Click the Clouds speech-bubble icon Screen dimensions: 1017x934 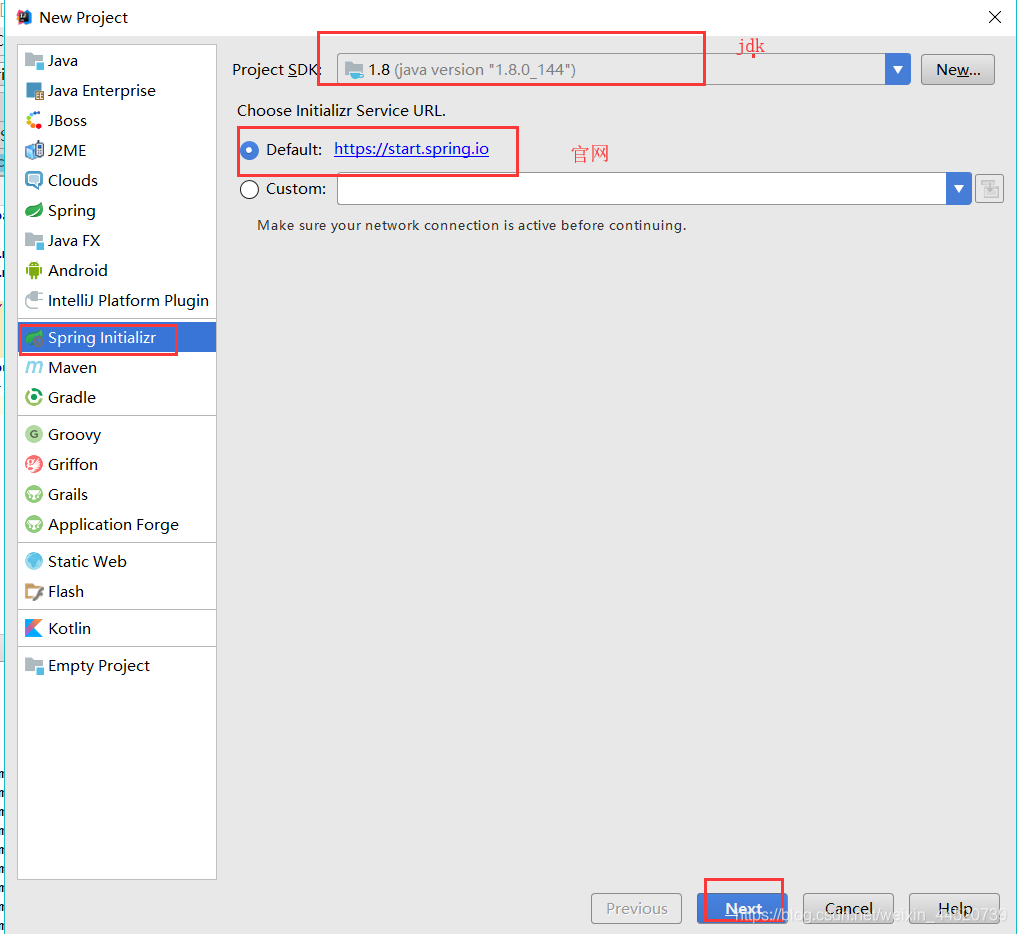34,180
